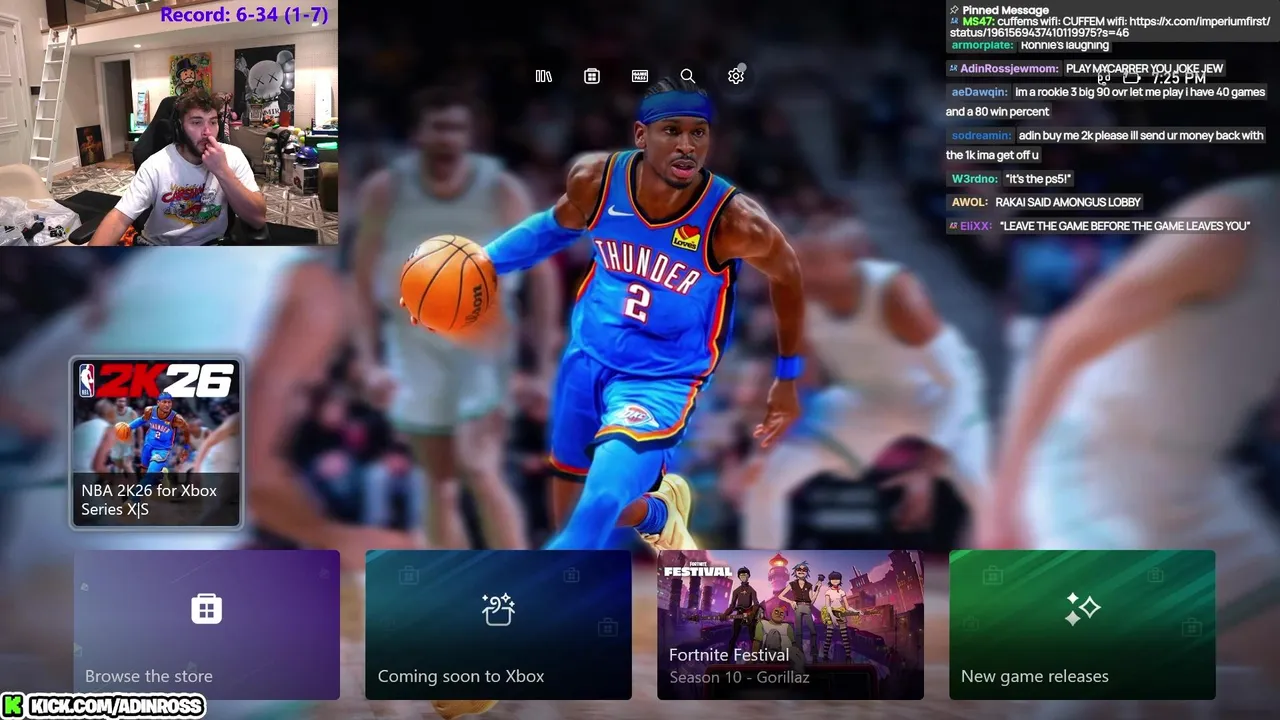Open Browse the store tile
This screenshot has width=1280, height=720.
[206, 625]
